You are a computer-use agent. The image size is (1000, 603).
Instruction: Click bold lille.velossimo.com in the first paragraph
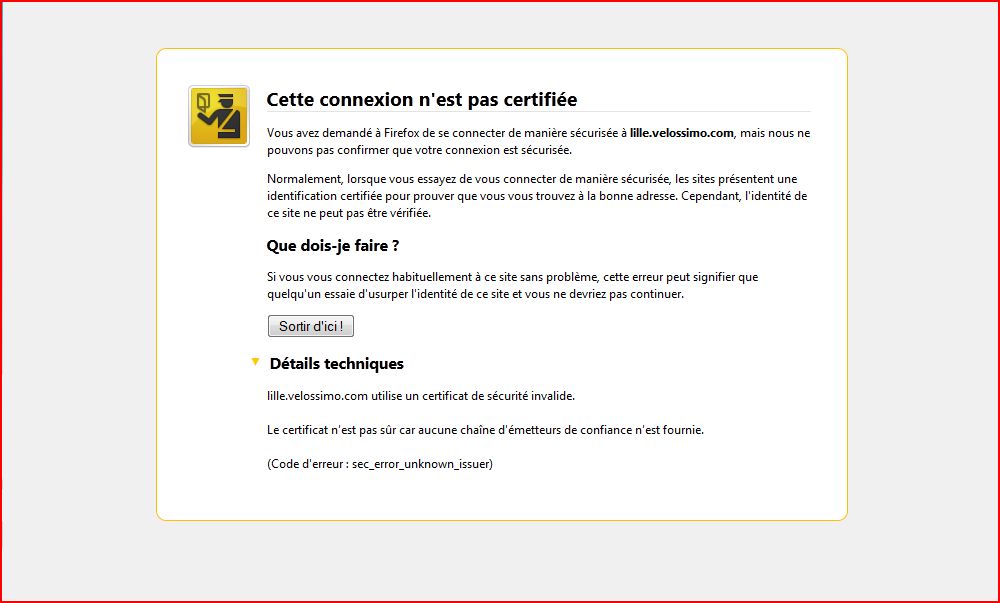[x=682, y=133]
